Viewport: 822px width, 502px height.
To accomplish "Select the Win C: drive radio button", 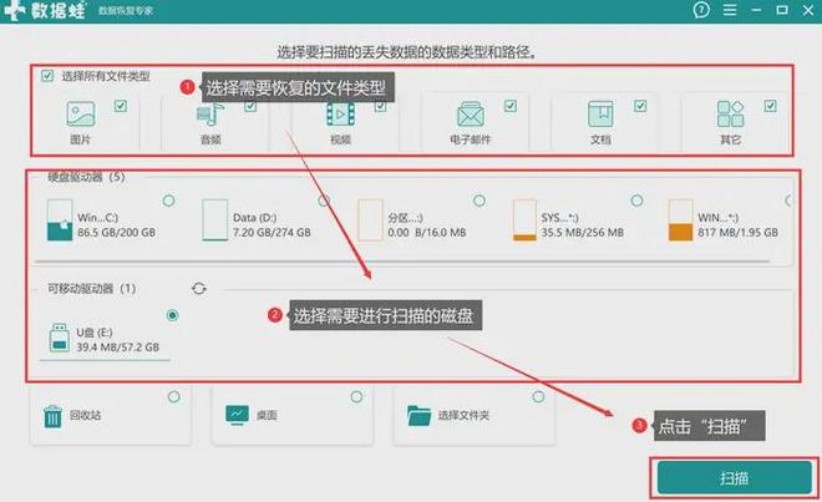I will click(169, 201).
